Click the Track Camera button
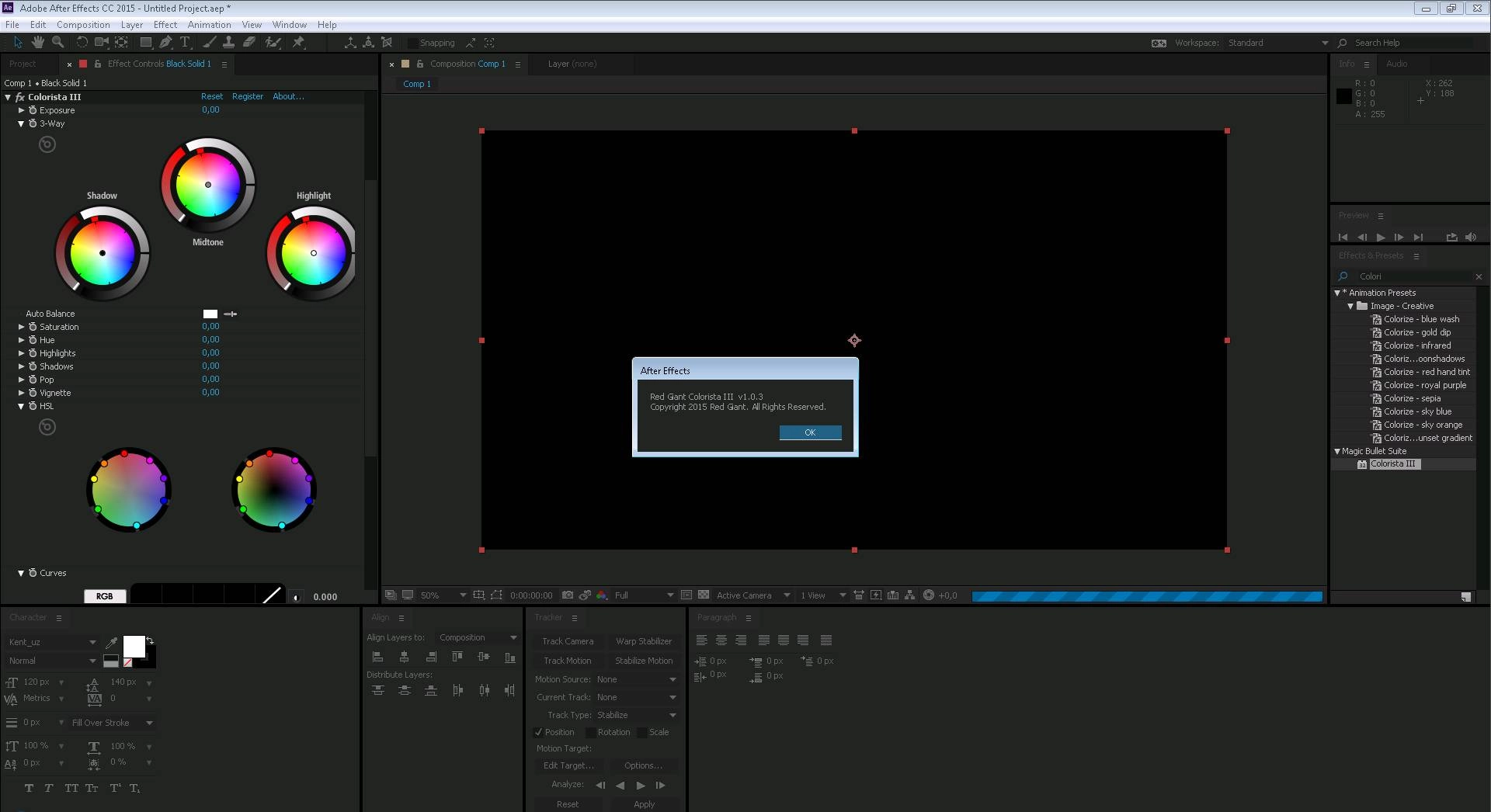This screenshot has width=1491, height=812. tap(568, 641)
